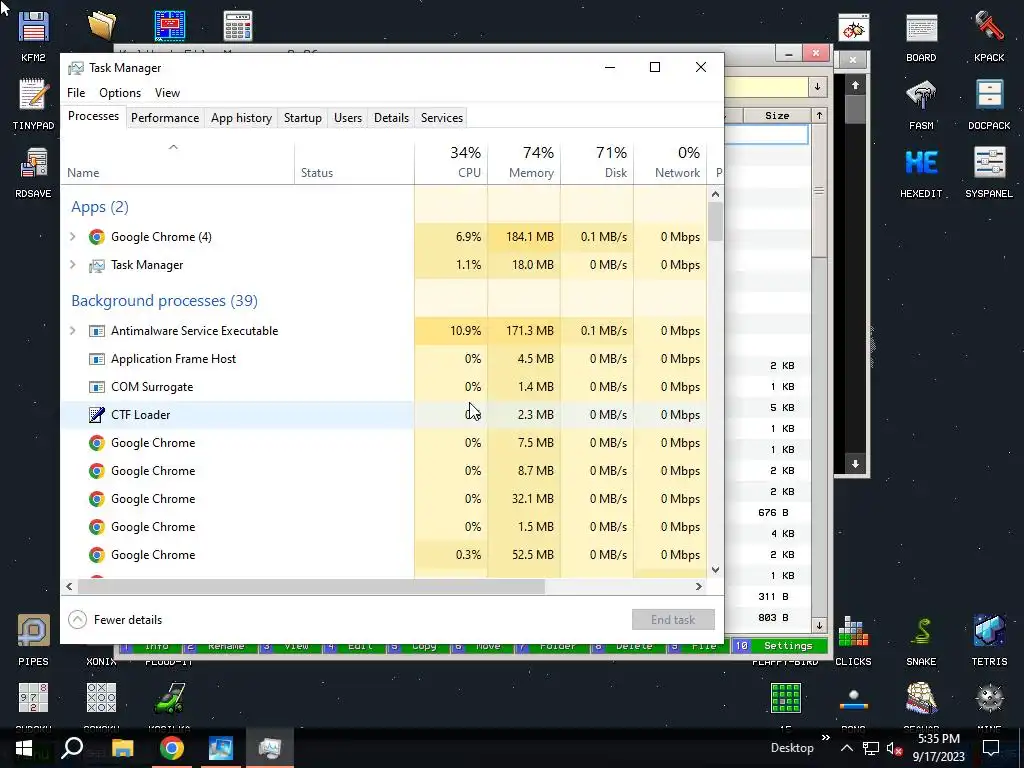The height and width of the screenshot is (768, 1024).
Task: Collapse view with Fewer details
Action: click(115, 619)
